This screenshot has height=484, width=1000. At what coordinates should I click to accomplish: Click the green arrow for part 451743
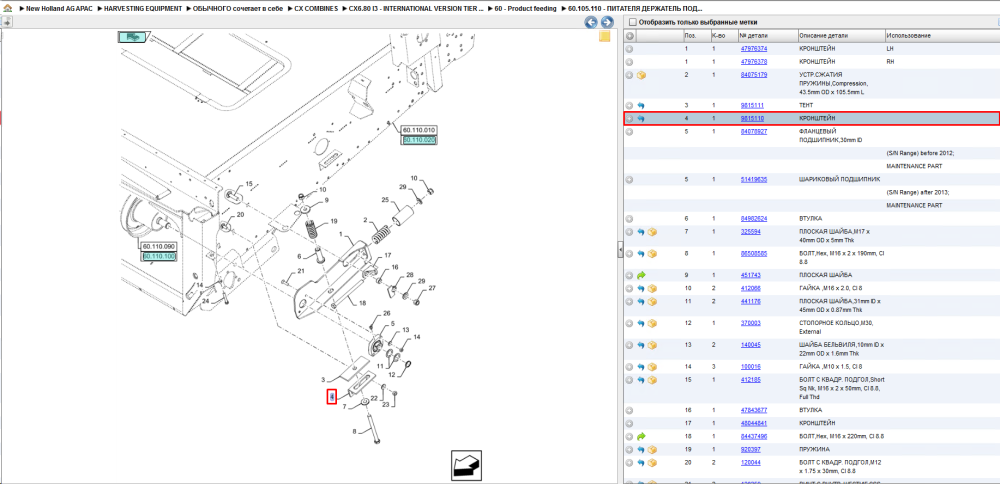click(641, 275)
